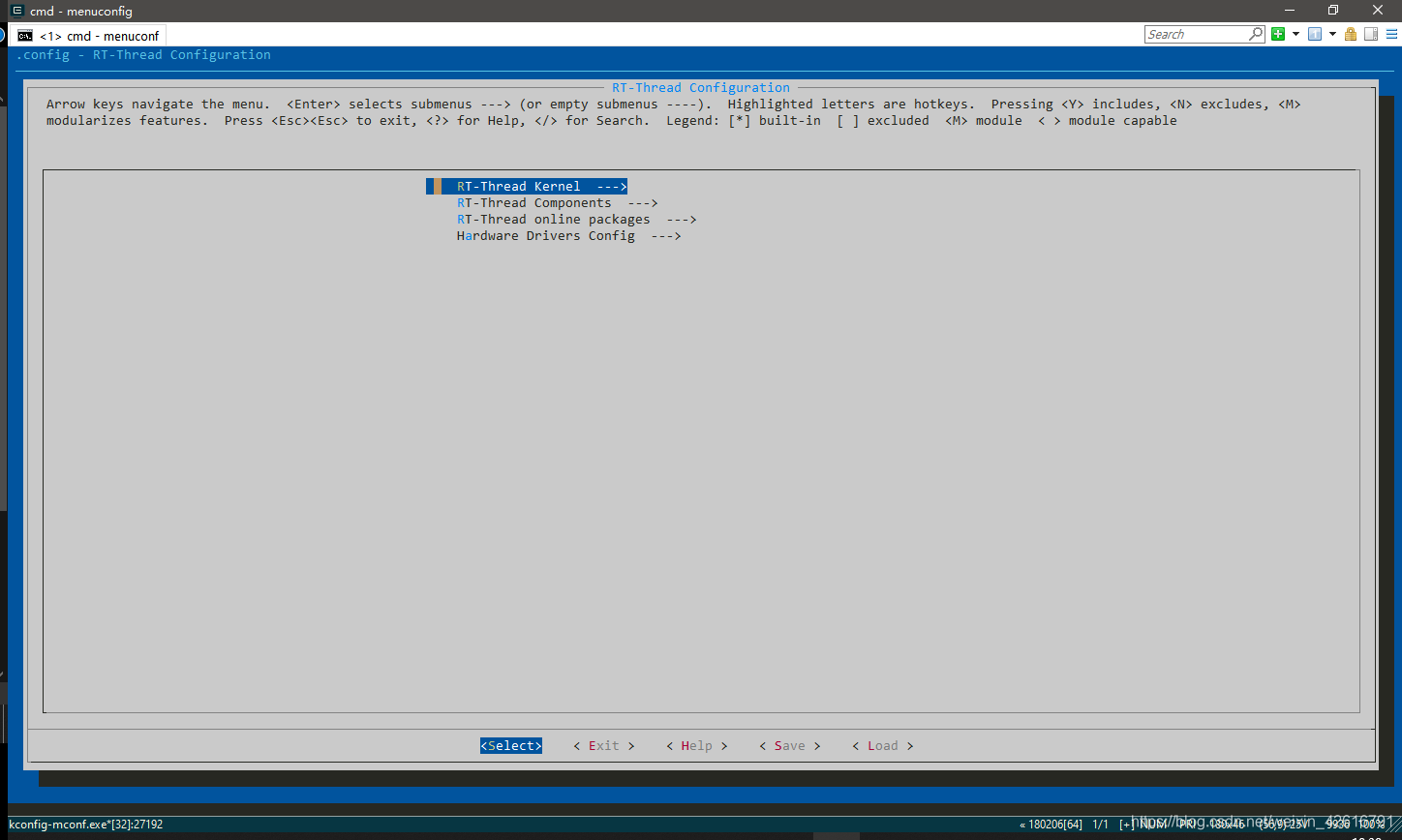This screenshot has width=1402, height=840.
Task: Click the alternative buffer scroll icon
Action: point(1370,34)
